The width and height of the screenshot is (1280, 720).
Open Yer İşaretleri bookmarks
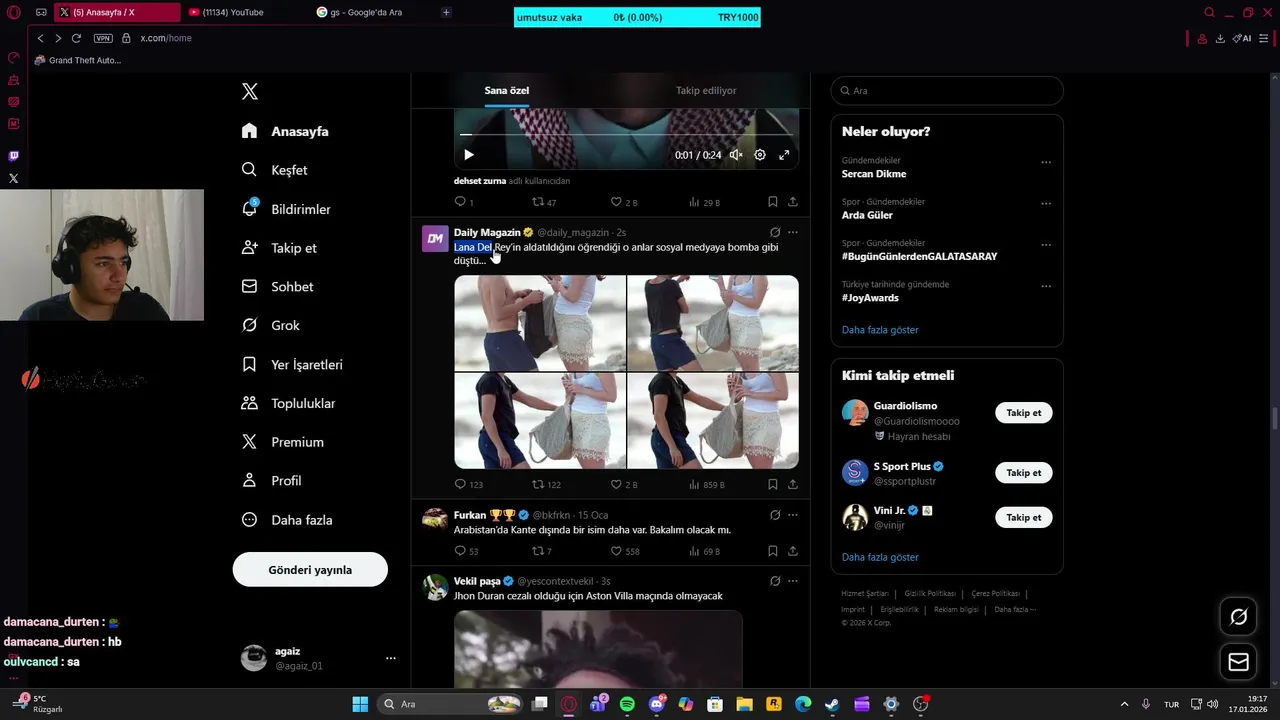pos(292,364)
